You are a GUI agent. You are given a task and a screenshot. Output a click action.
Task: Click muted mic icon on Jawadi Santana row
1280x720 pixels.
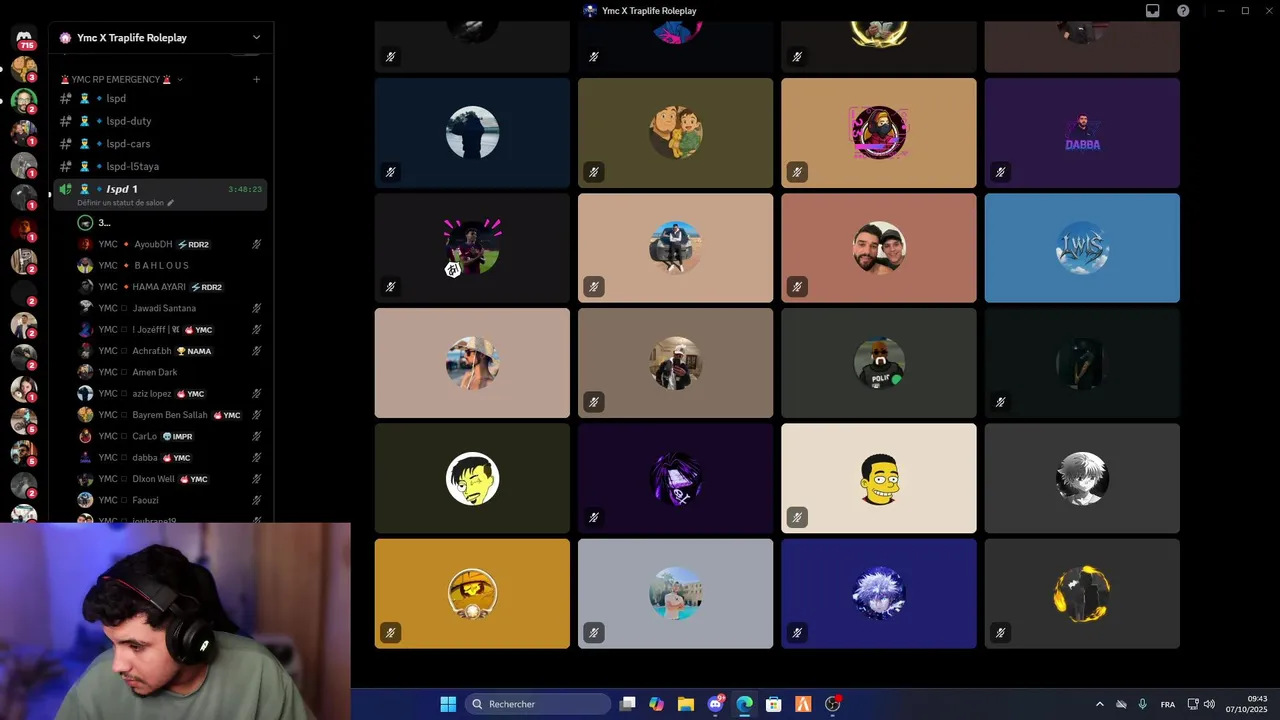point(257,308)
